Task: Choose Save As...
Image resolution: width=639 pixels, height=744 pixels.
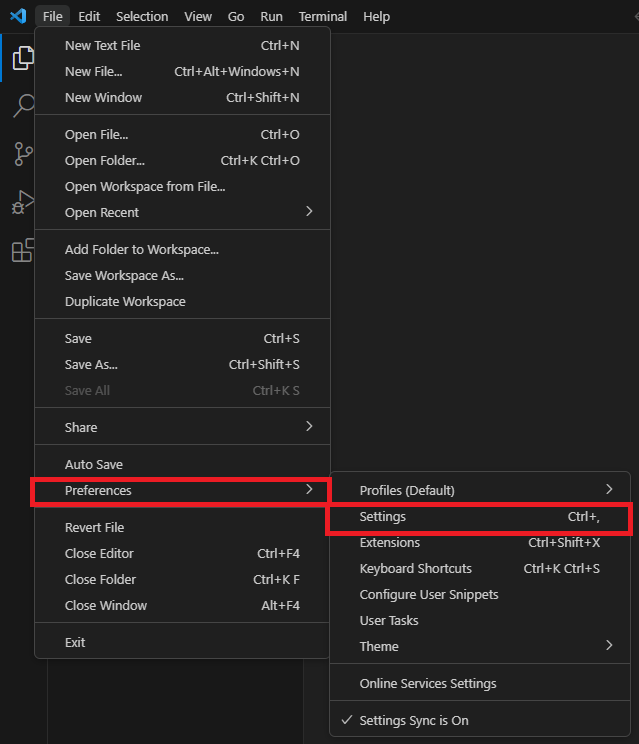Action: tap(182, 365)
